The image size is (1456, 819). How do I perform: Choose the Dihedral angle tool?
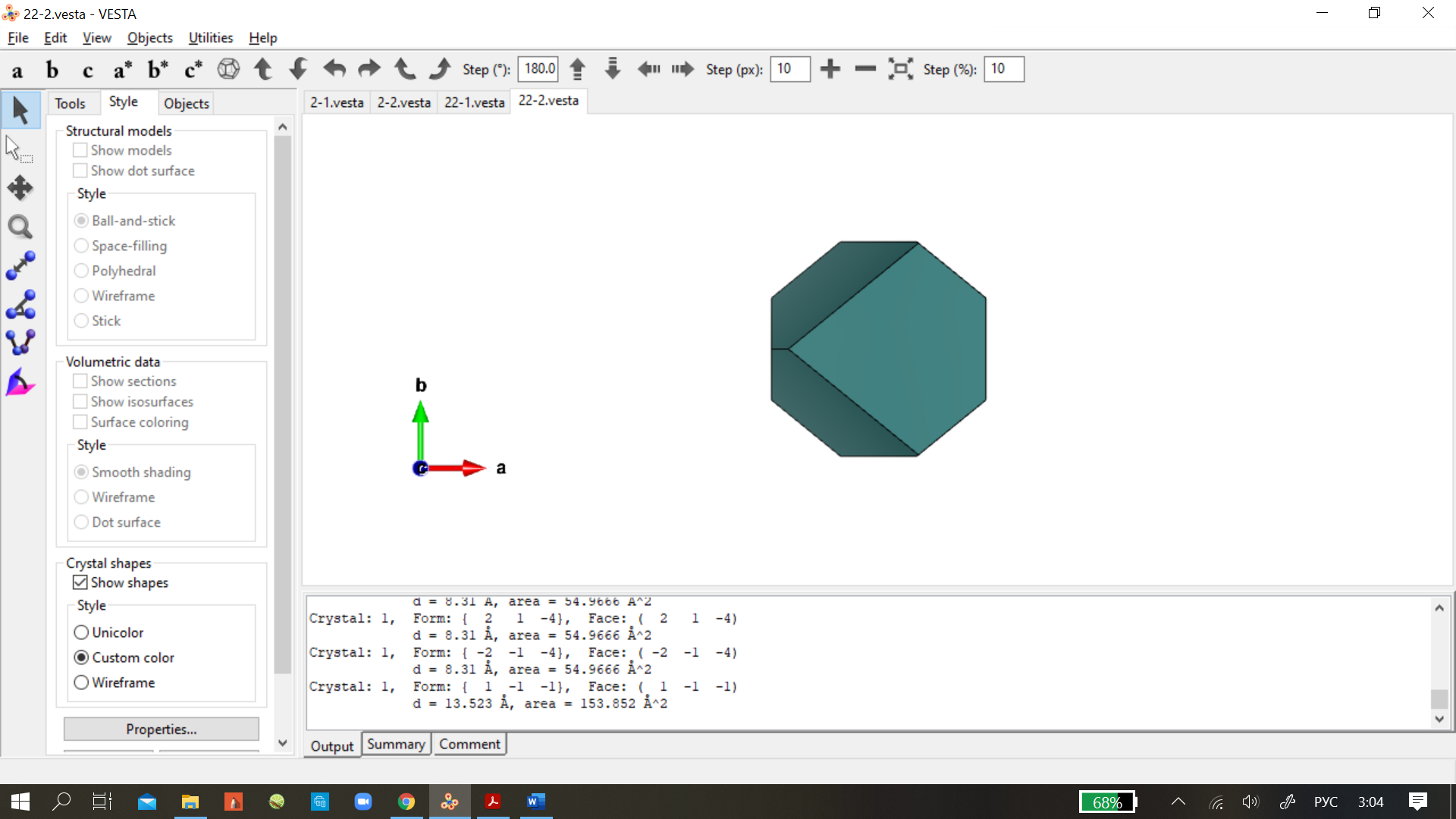point(20,343)
